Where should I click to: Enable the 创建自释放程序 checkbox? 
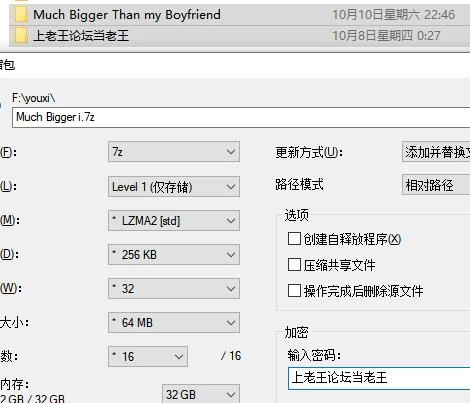coord(294,239)
